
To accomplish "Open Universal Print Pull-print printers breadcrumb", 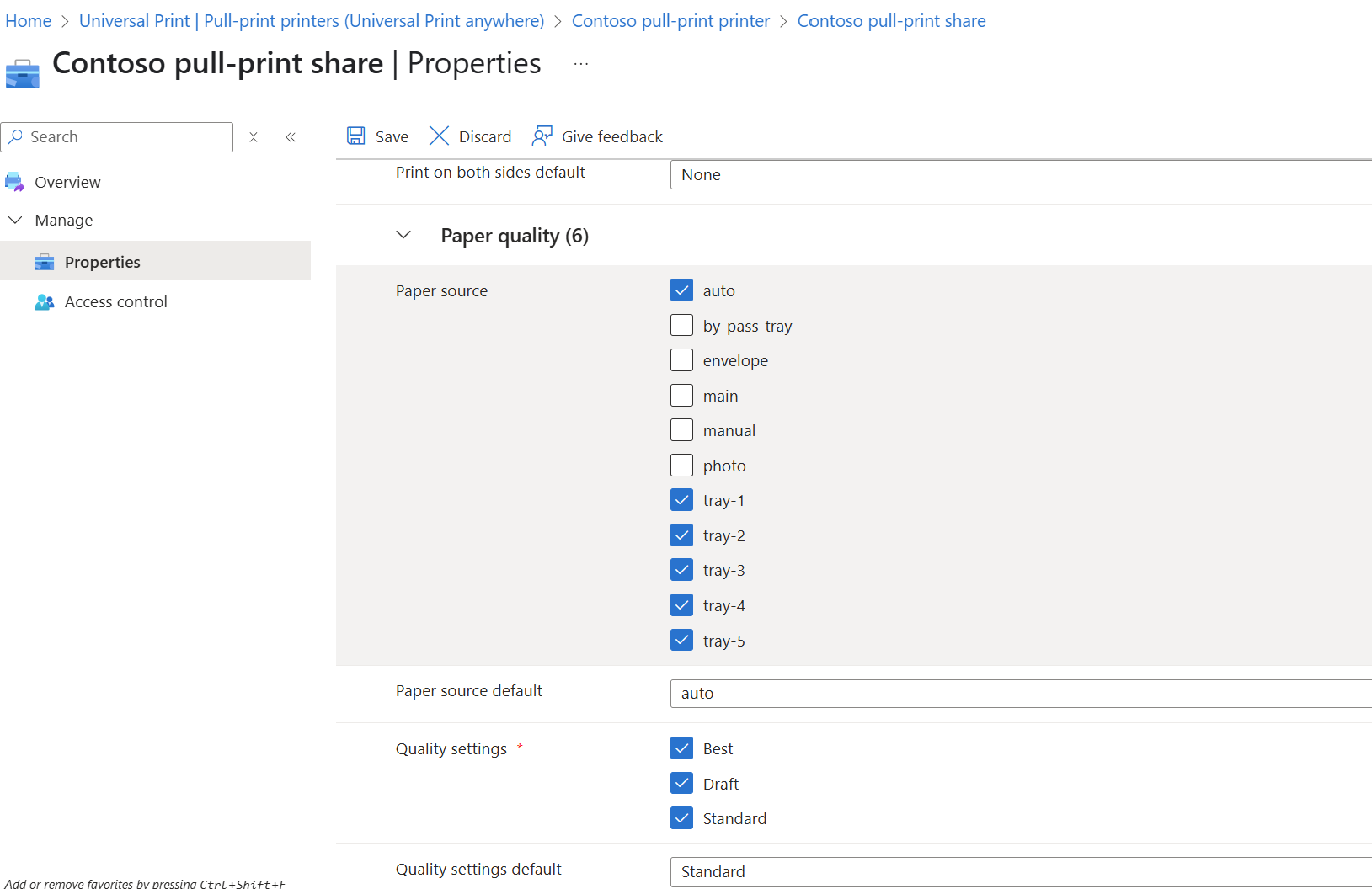I will tap(312, 21).
